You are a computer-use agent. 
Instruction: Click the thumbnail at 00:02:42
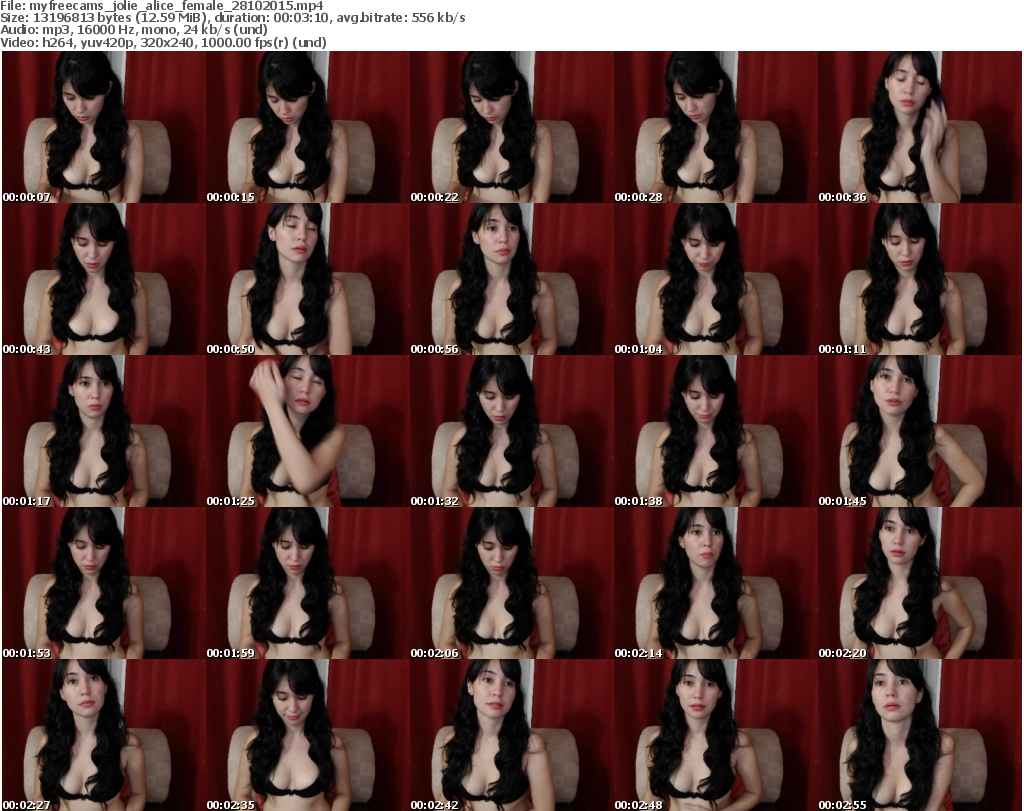click(x=512, y=735)
